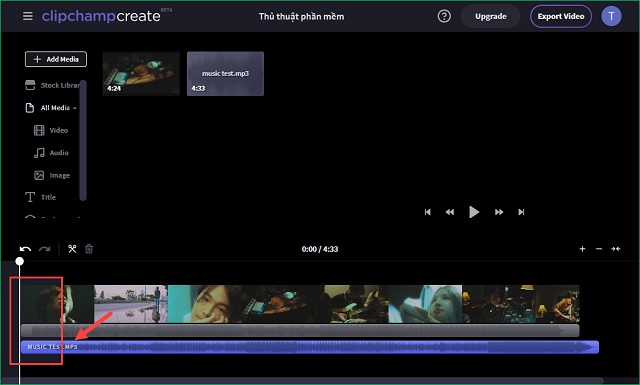Open the help question mark icon
The width and height of the screenshot is (640, 385).
point(444,16)
